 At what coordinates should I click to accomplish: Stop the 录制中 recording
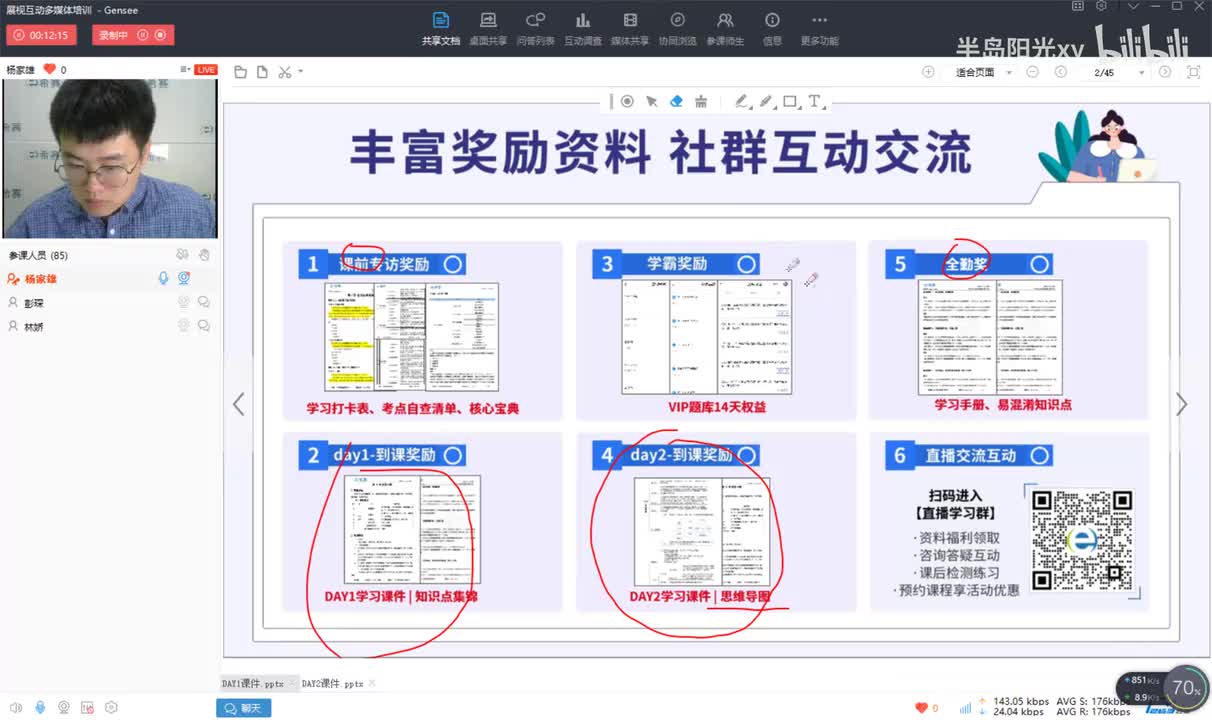[x=160, y=35]
